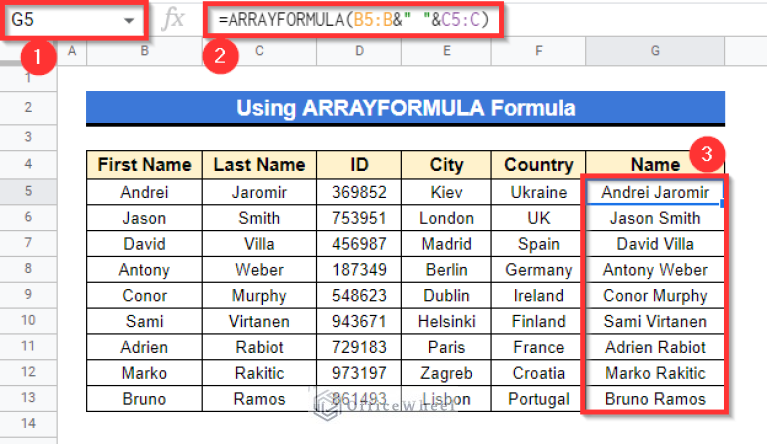Click the ID cell 456987

(359, 244)
